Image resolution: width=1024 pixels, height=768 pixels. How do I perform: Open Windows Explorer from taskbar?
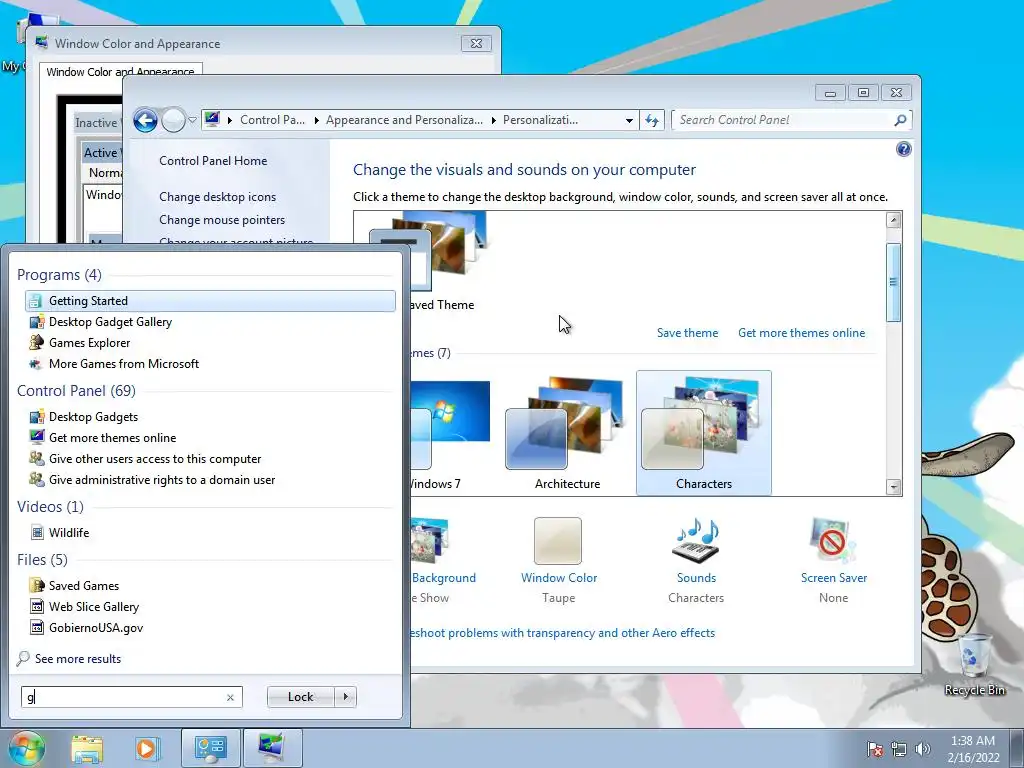87,748
